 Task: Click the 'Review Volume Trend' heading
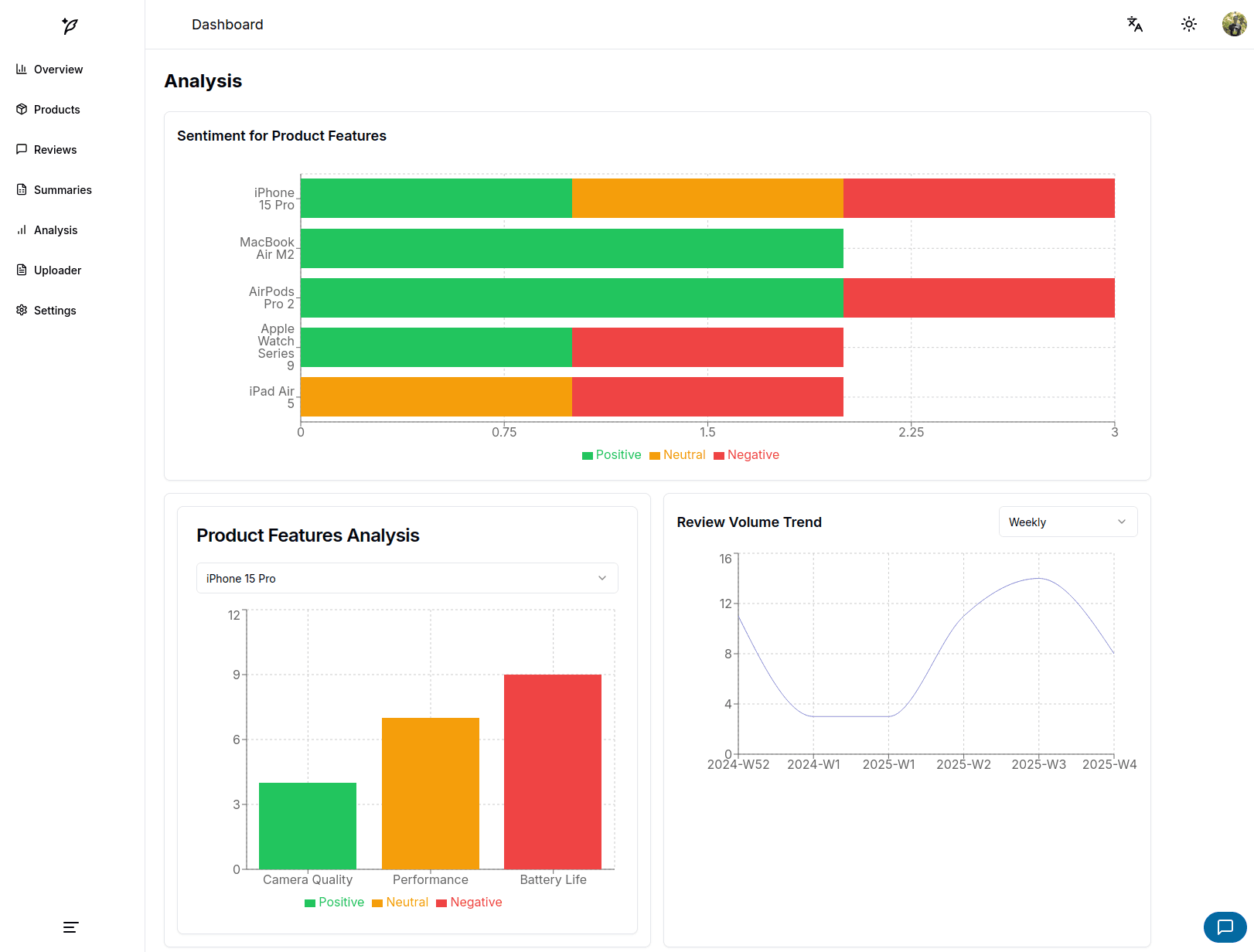[x=749, y=522]
